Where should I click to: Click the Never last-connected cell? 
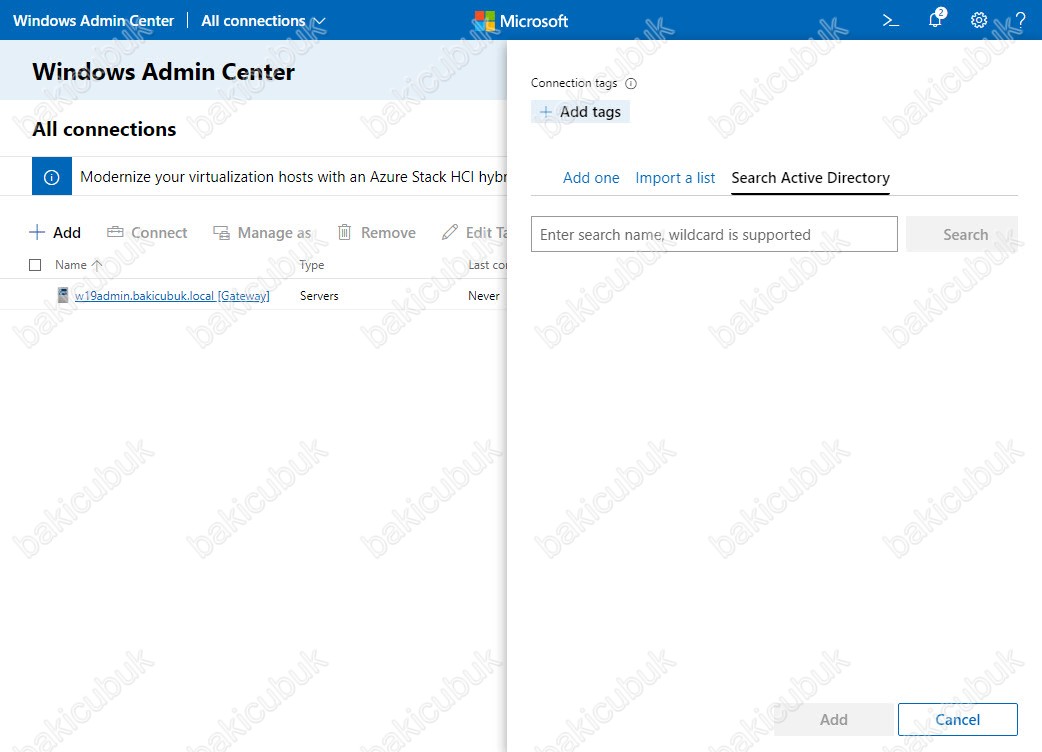pos(484,296)
